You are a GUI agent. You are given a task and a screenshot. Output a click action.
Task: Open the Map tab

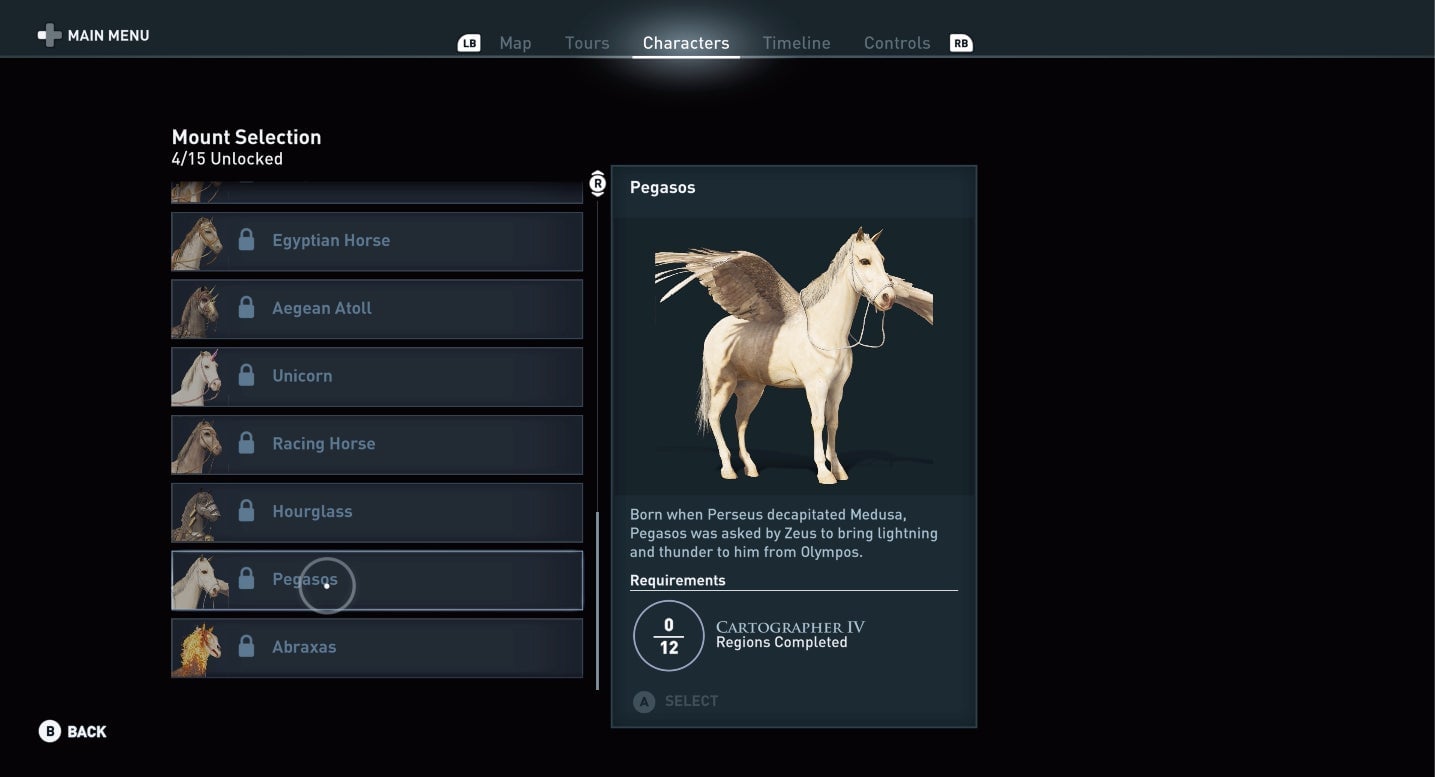click(515, 43)
